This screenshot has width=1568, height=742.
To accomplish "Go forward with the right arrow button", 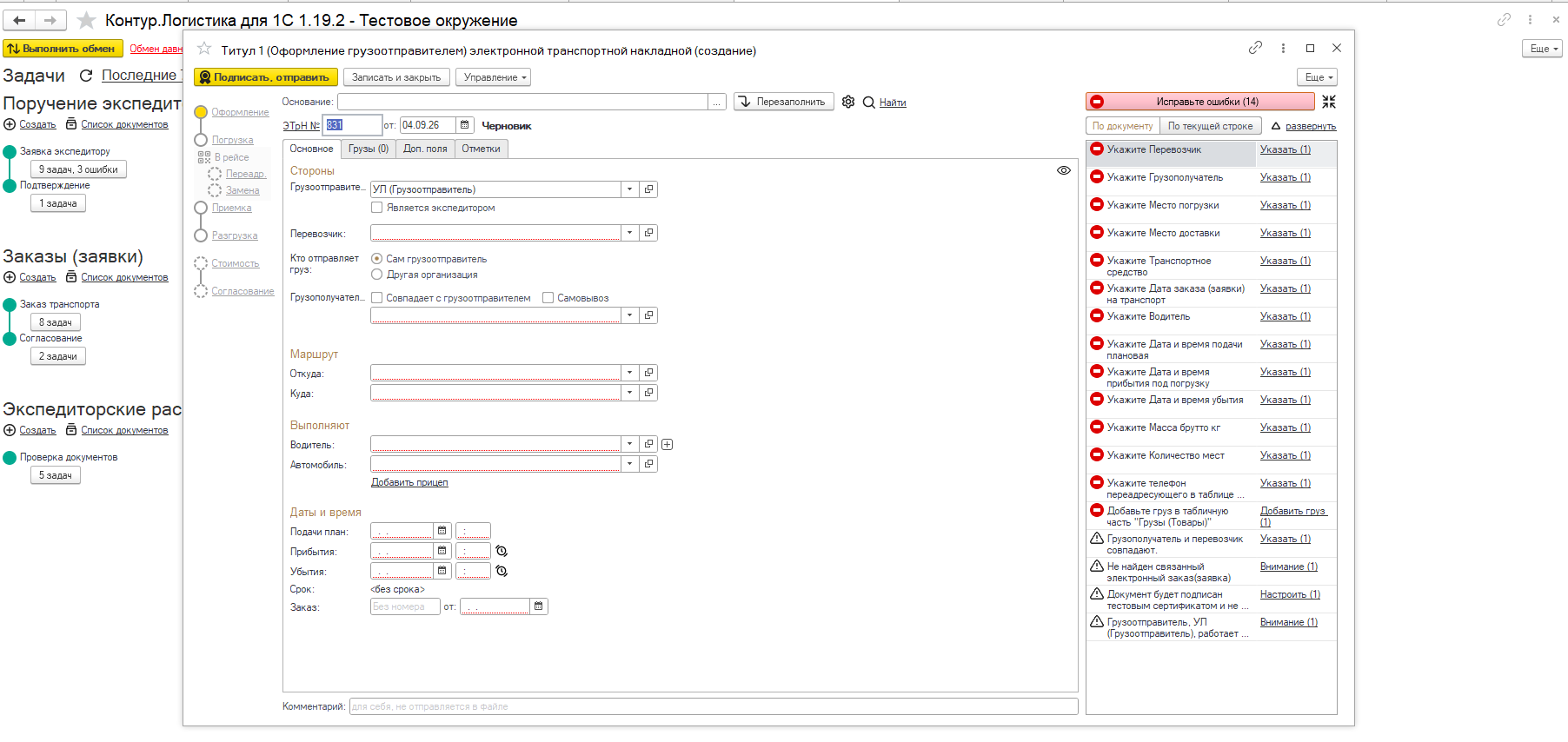I will [x=50, y=20].
